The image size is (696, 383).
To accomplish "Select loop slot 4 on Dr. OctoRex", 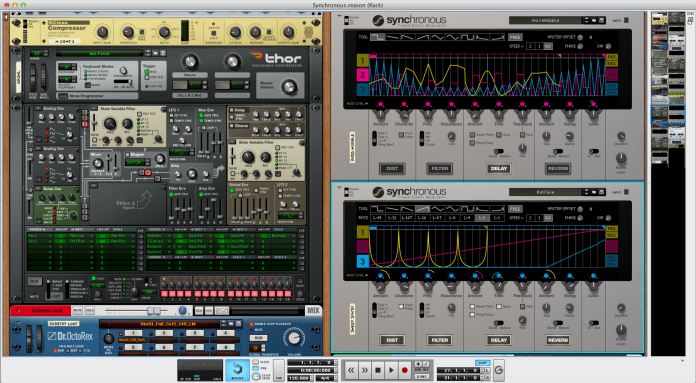I will pos(225,333).
